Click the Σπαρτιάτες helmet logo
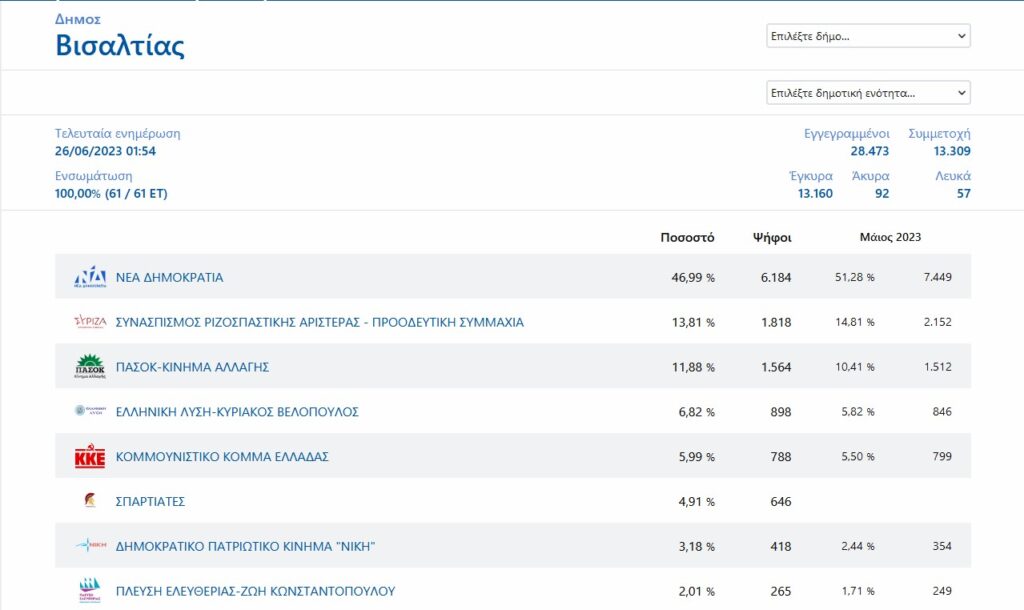 pyautogui.click(x=90, y=501)
